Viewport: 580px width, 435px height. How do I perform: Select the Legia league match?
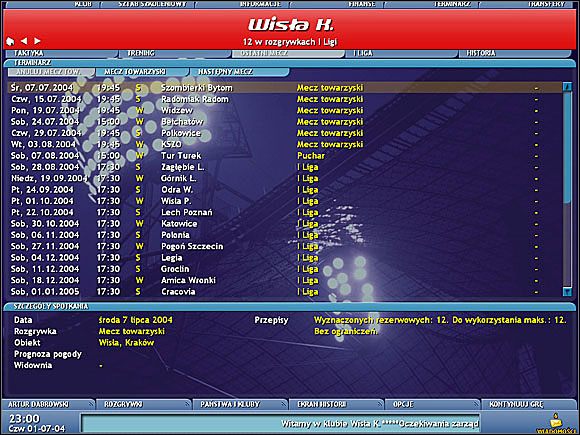[285, 258]
